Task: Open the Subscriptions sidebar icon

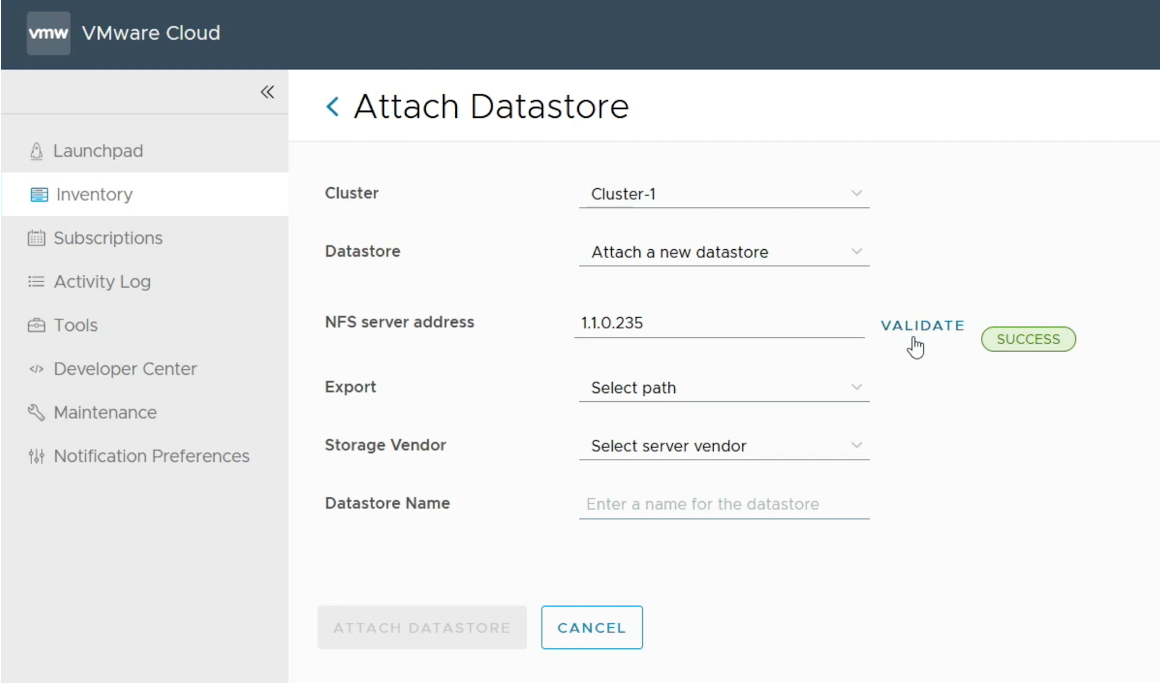Action: (x=37, y=238)
